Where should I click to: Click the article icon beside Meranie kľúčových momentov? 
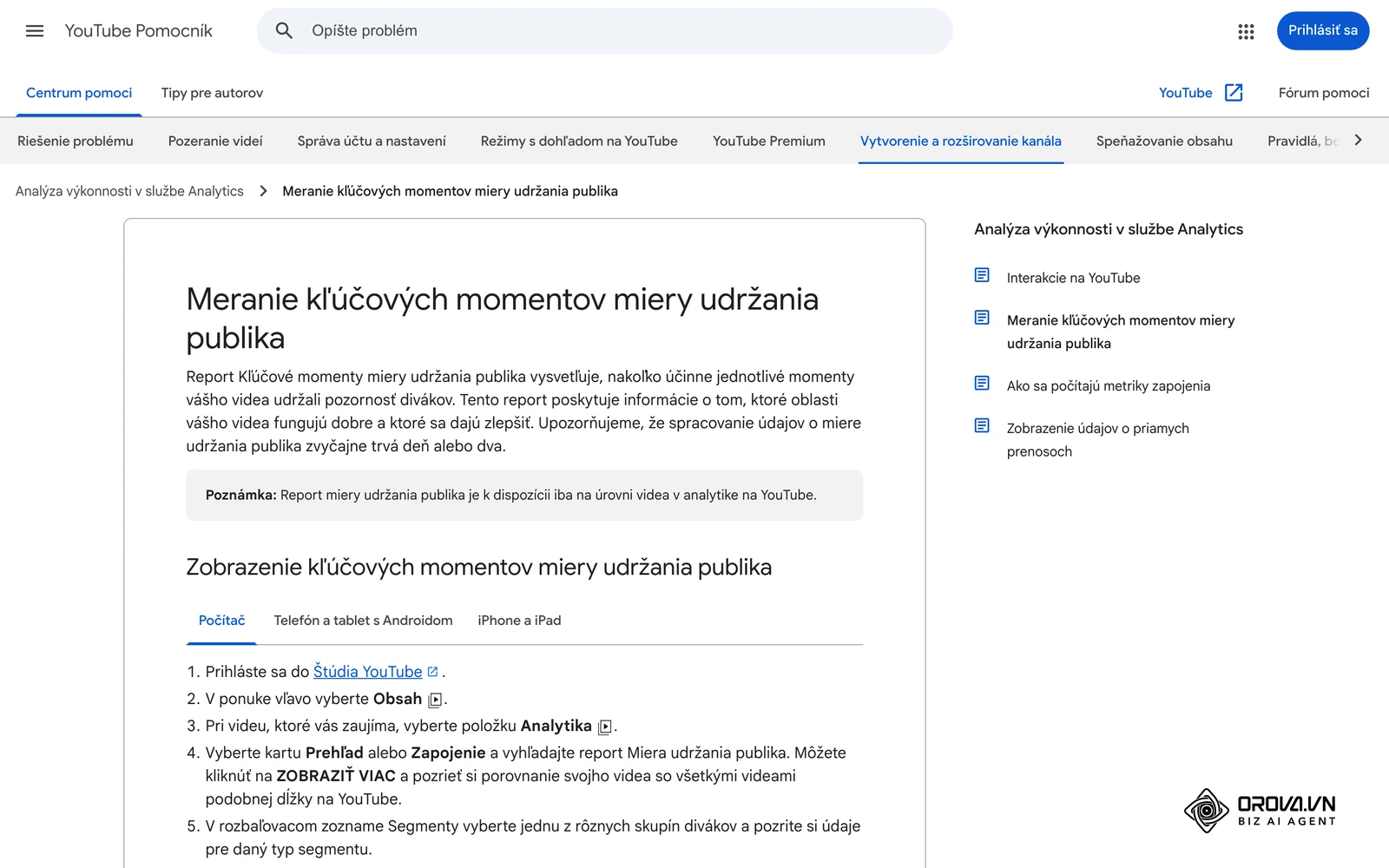982,318
